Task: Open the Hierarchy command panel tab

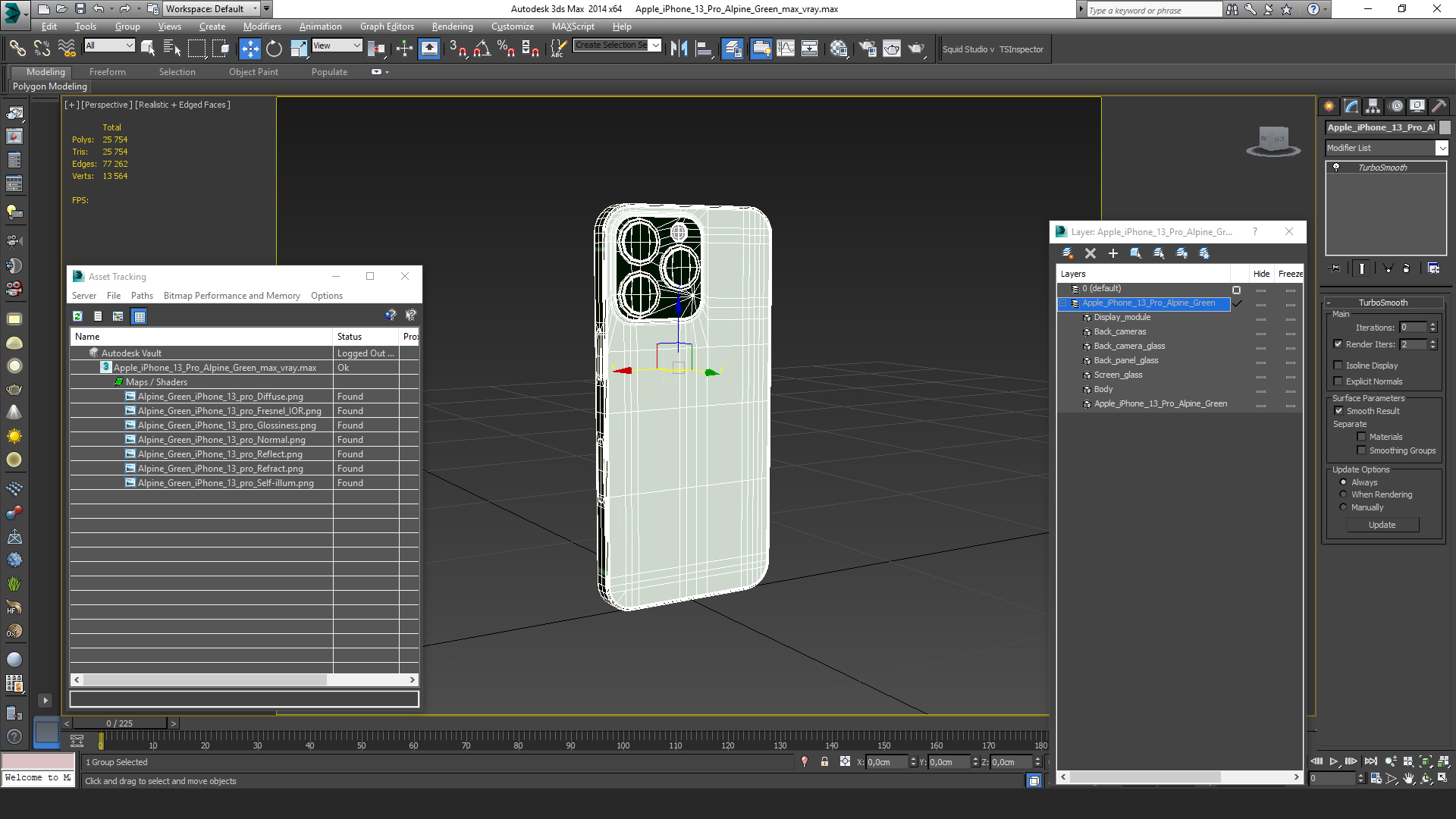Action: click(1373, 106)
